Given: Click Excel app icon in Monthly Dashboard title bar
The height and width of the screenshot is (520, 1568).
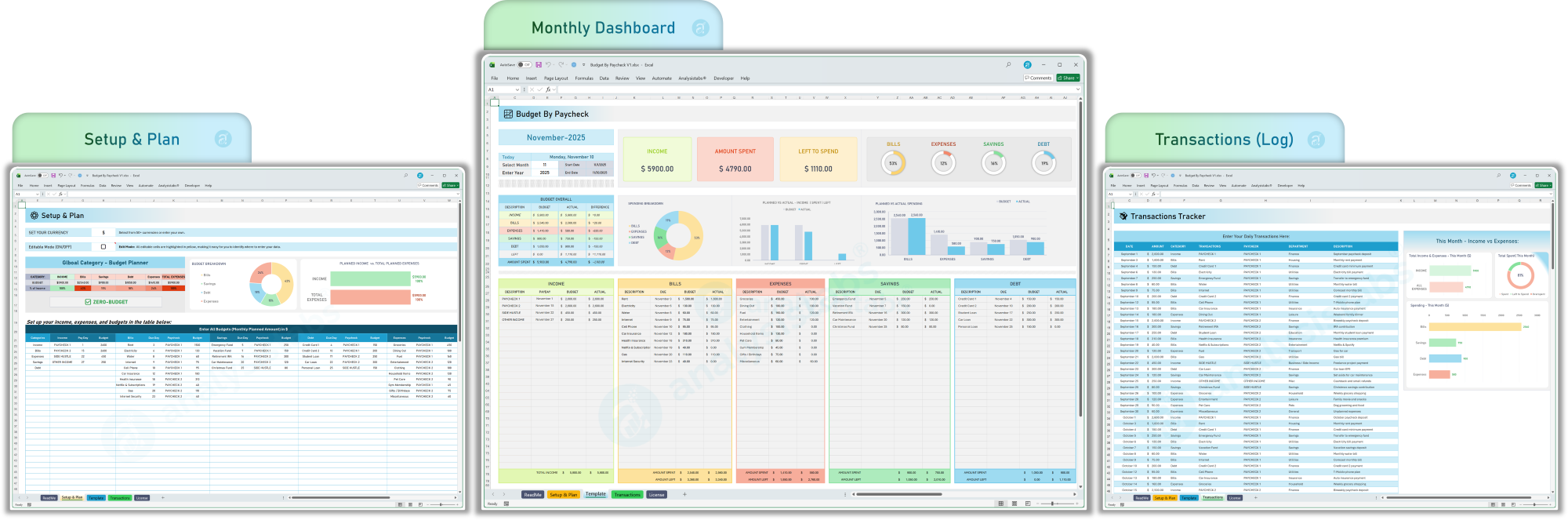Looking at the screenshot, I should click(x=492, y=65).
